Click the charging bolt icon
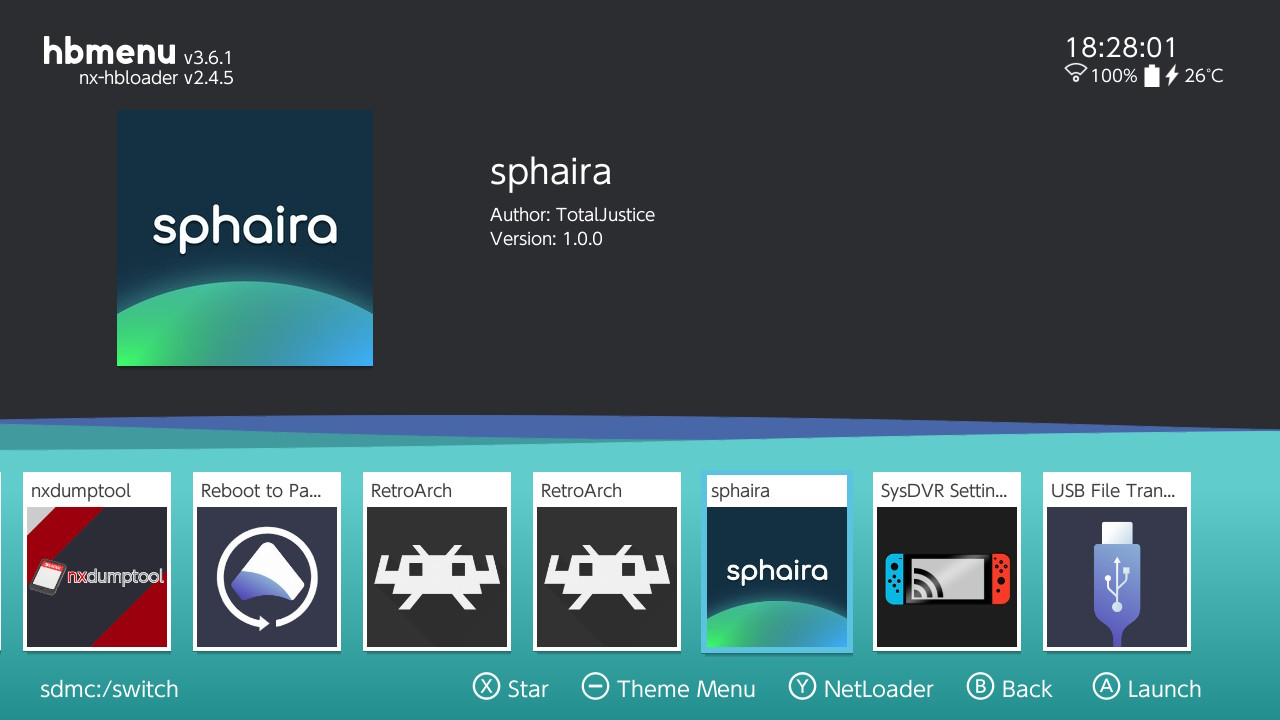Viewport: 1280px width, 720px height. point(1172,75)
